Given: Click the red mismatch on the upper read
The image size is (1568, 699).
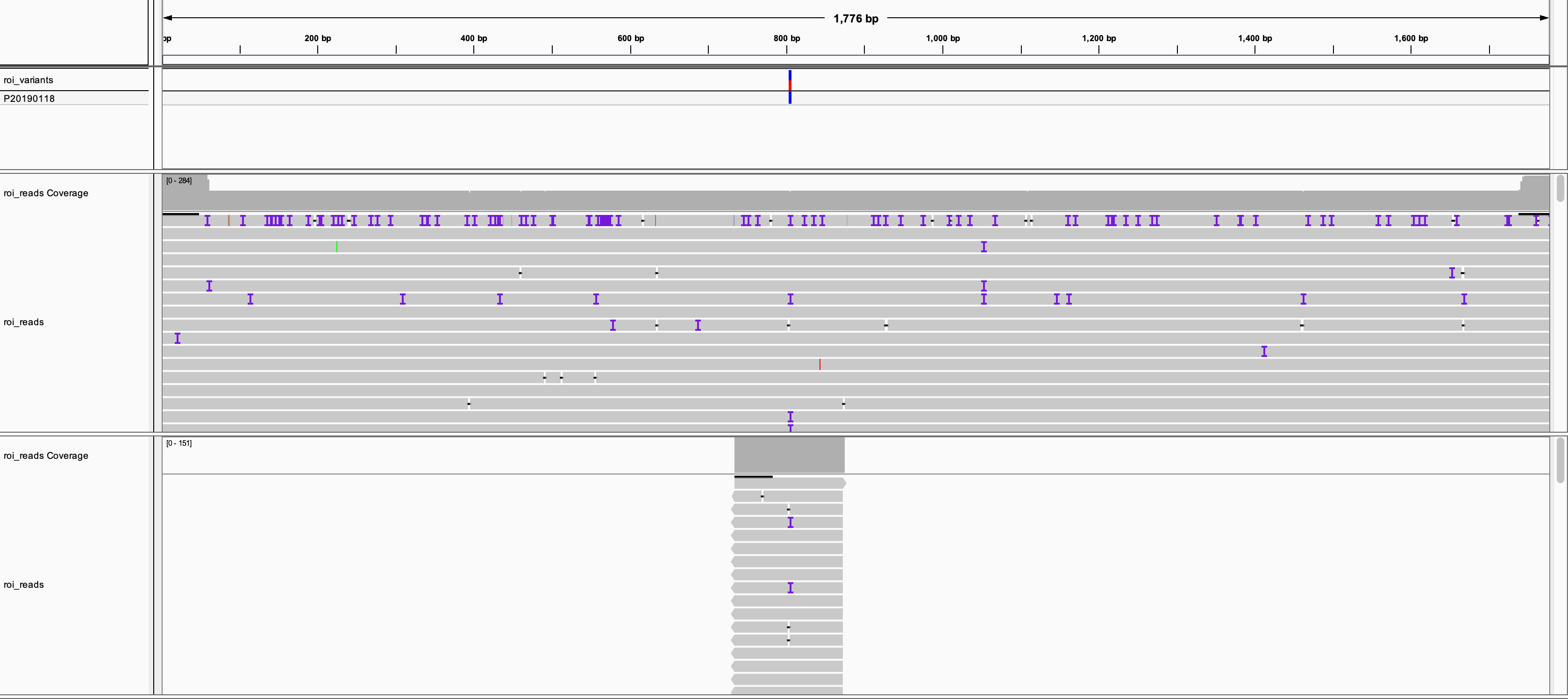Looking at the screenshot, I should coord(820,364).
